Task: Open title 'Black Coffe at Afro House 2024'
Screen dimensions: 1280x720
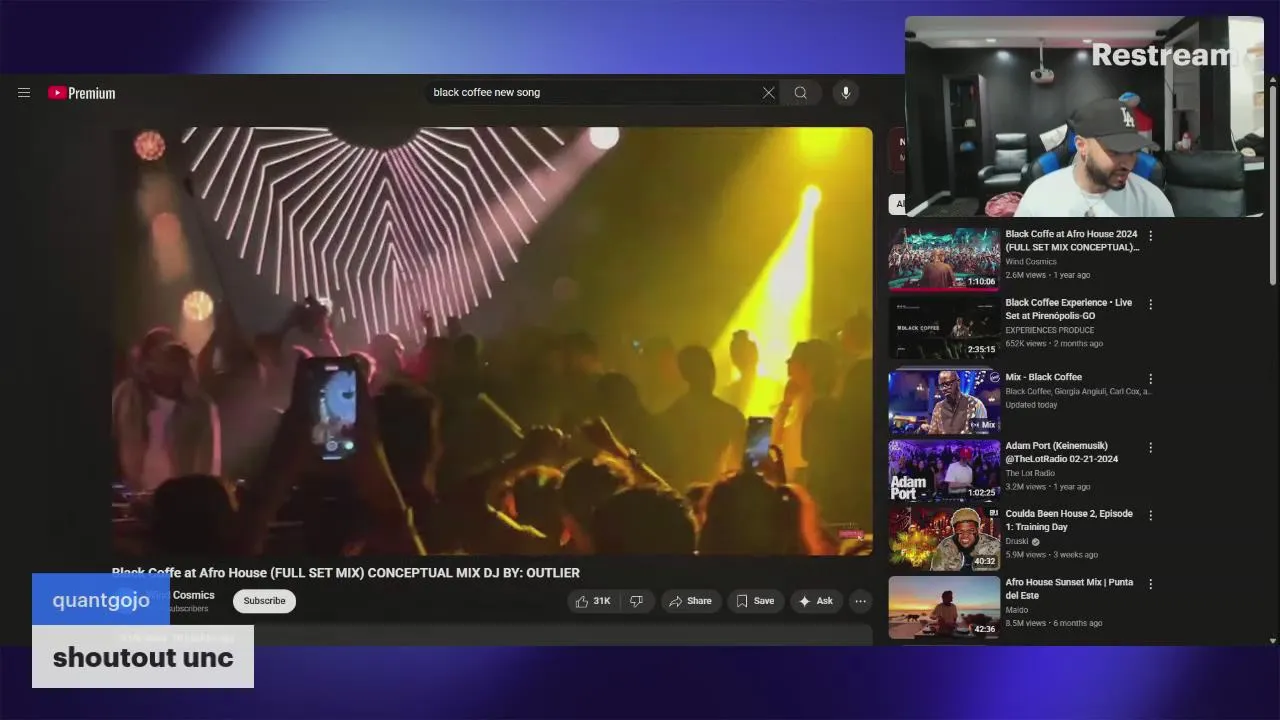Action: 1072,240
